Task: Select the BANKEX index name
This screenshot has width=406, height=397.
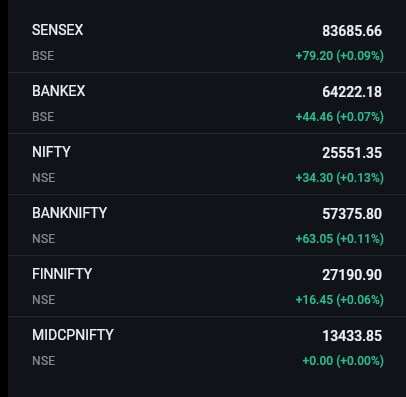Action: tap(59, 91)
